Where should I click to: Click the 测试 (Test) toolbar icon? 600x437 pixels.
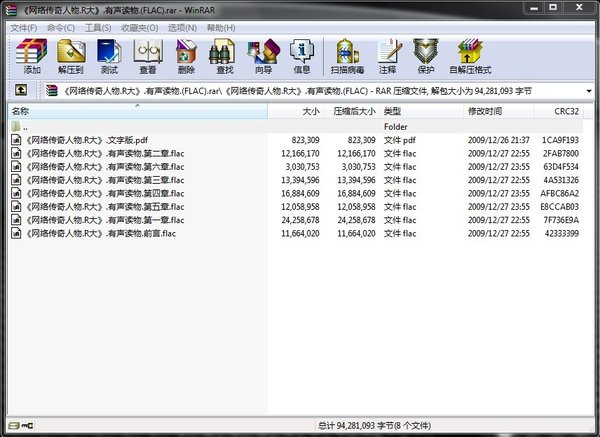click(109, 56)
